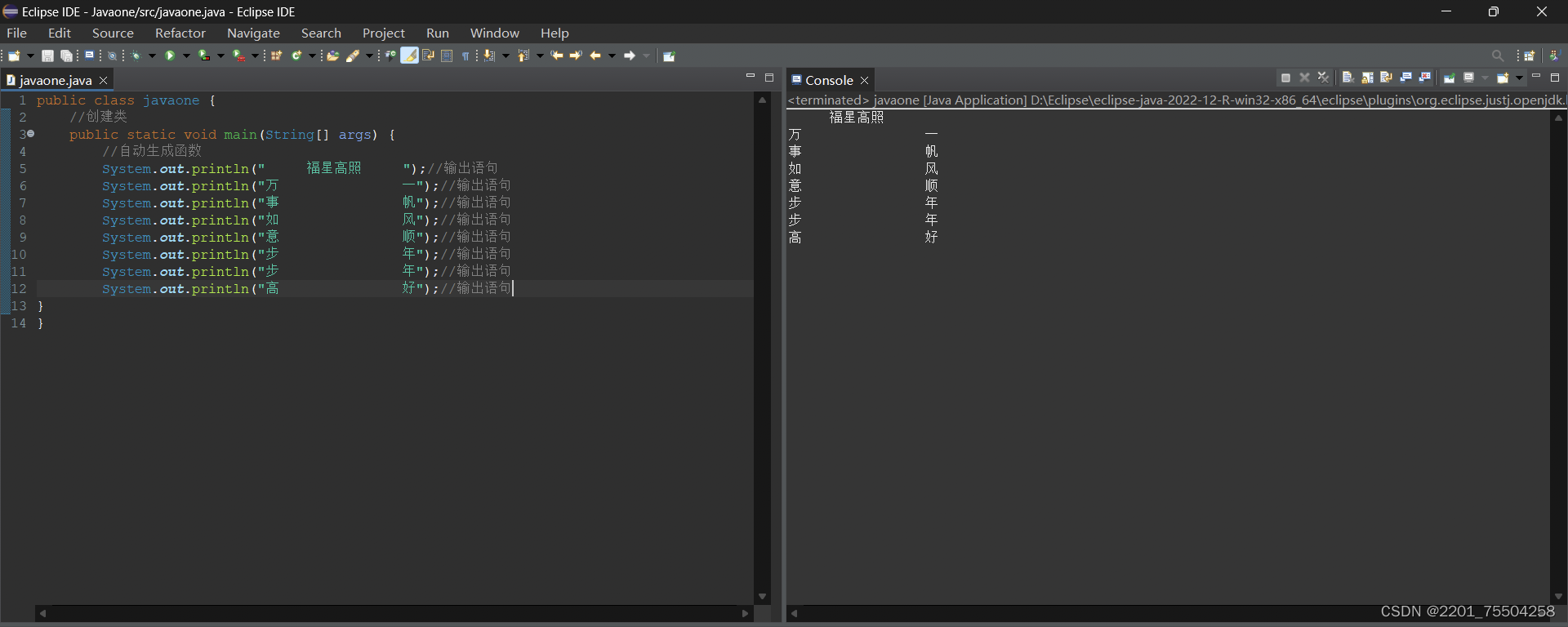The image size is (1568, 627).
Task: Save the current file with Save icon
Action: 47,56
